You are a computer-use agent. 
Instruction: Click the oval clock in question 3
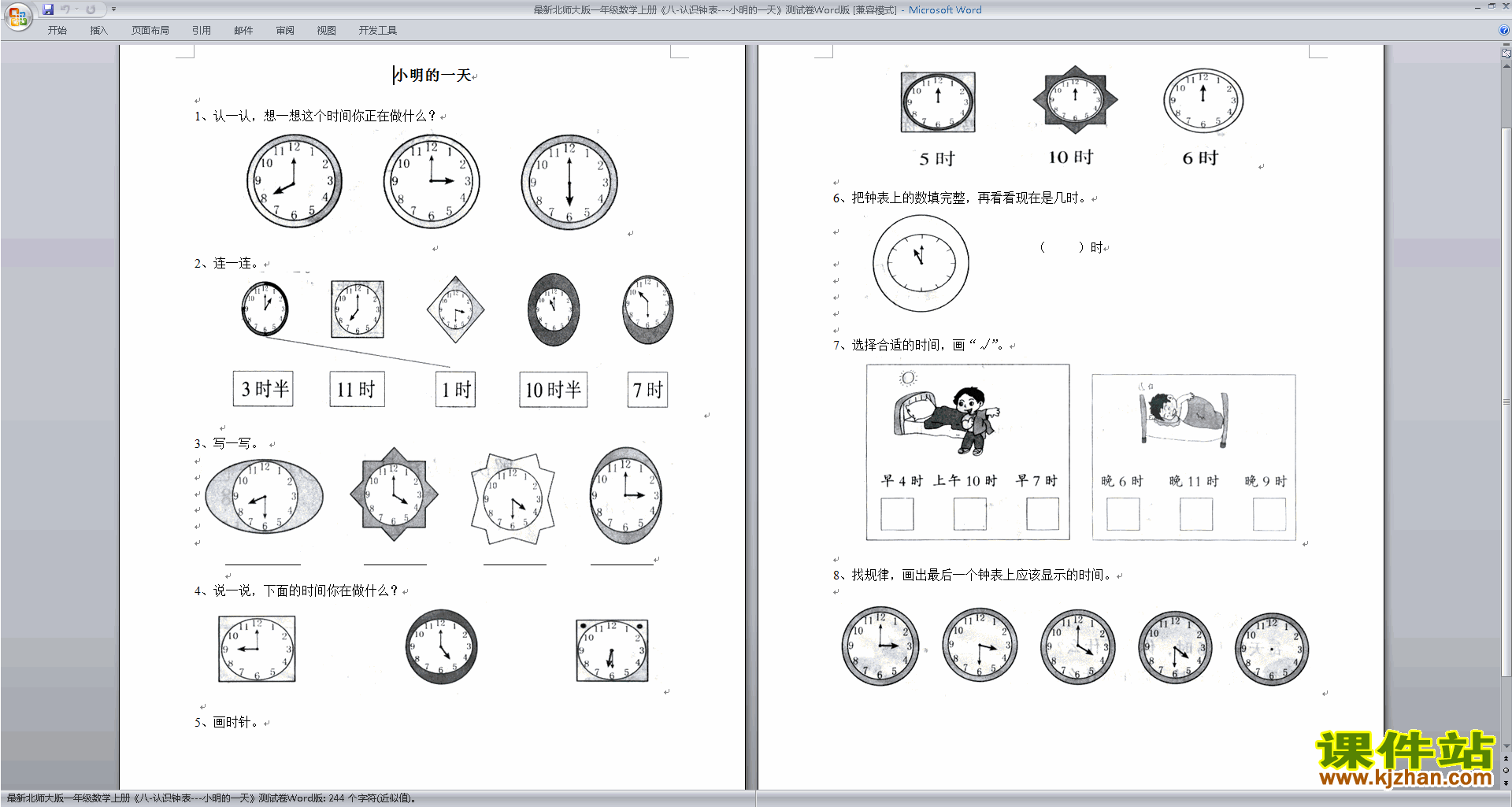pyautogui.click(x=265, y=497)
